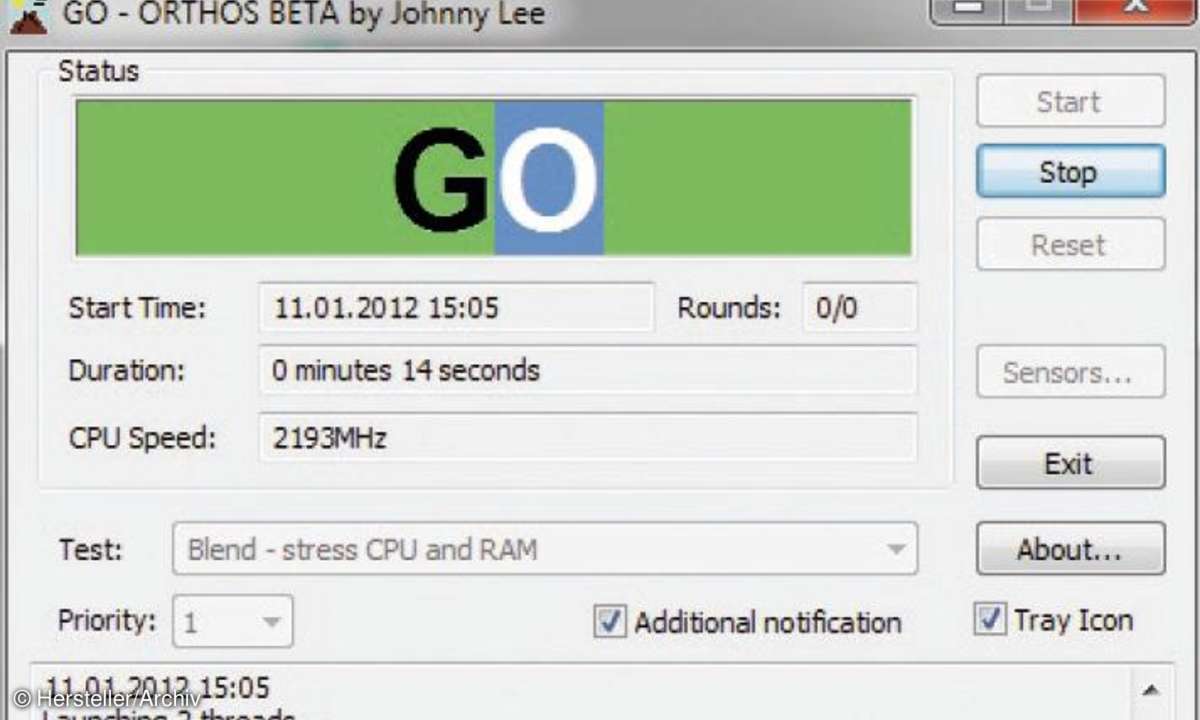Click the "Status" group heading
This screenshot has width=1200, height=720.
coord(98,72)
